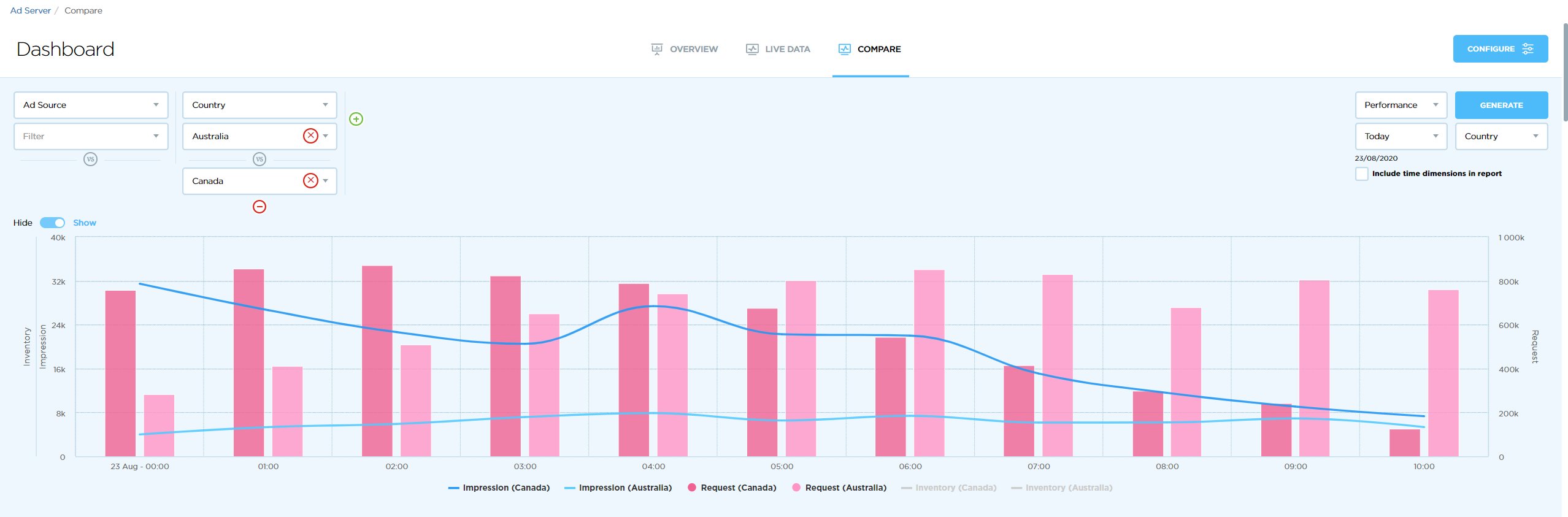Click the Overview presentation icon
Image resolution: width=1568 pixels, height=517 pixels.
click(657, 49)
